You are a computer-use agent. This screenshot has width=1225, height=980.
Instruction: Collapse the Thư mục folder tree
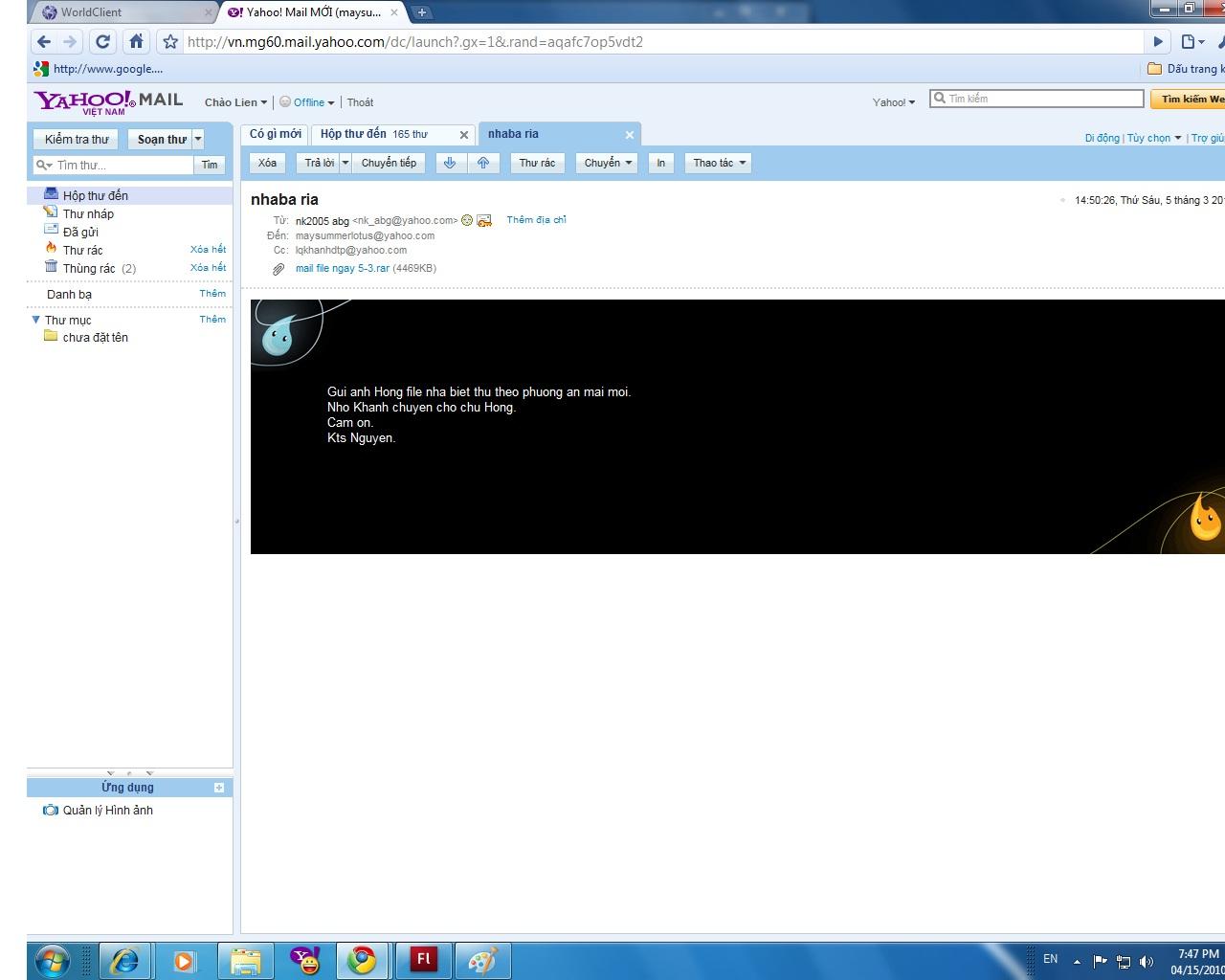point(35,320)
